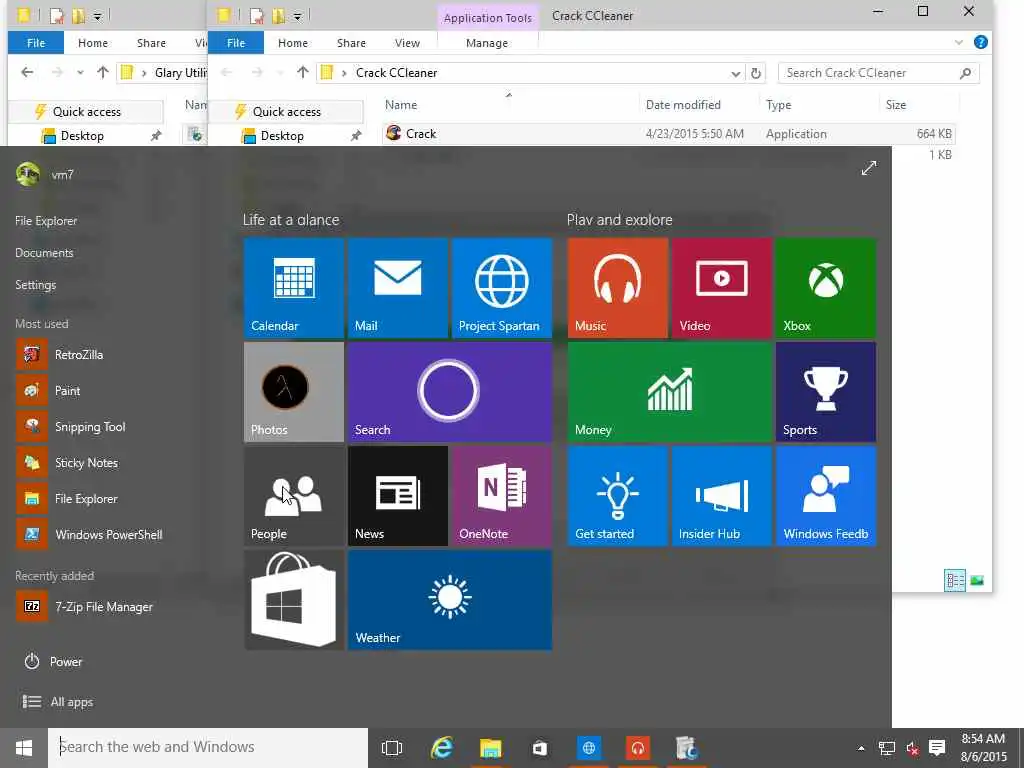Open the Store shopping bag tile
Viewport: 1024px width, 768px height.
(x=293, y=600)
